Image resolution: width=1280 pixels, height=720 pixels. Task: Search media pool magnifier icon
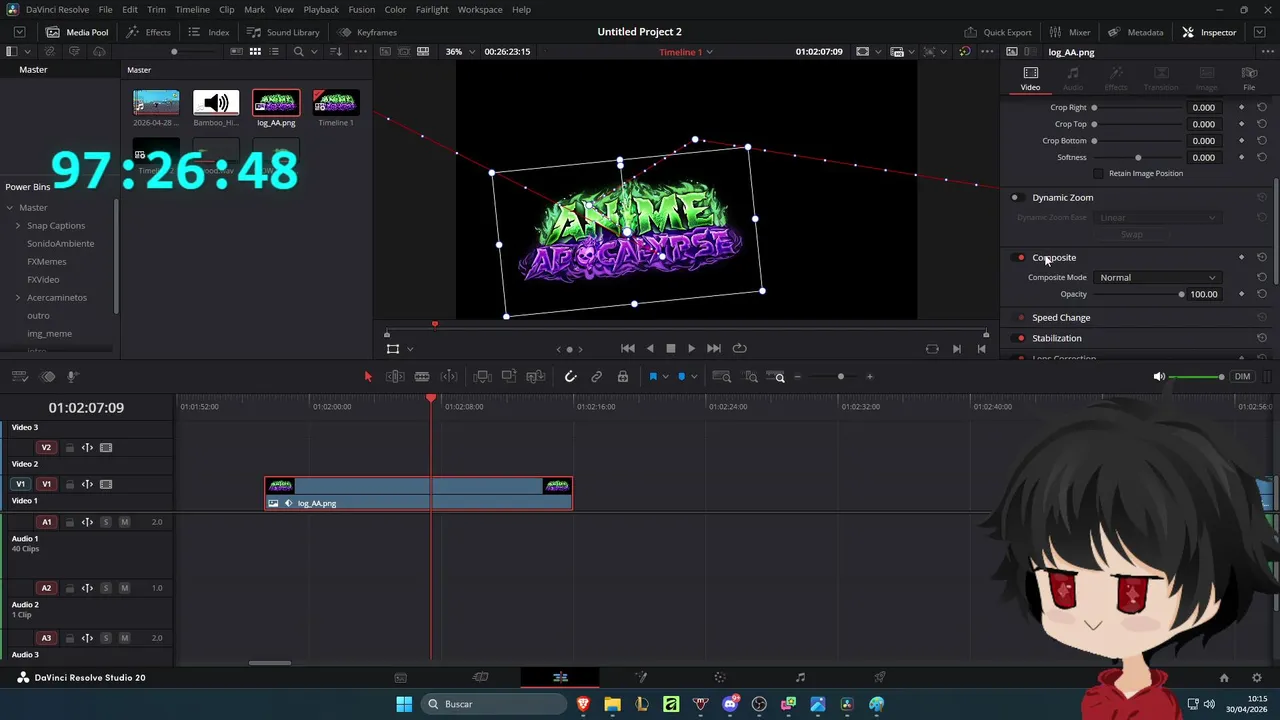pos(298,51)
